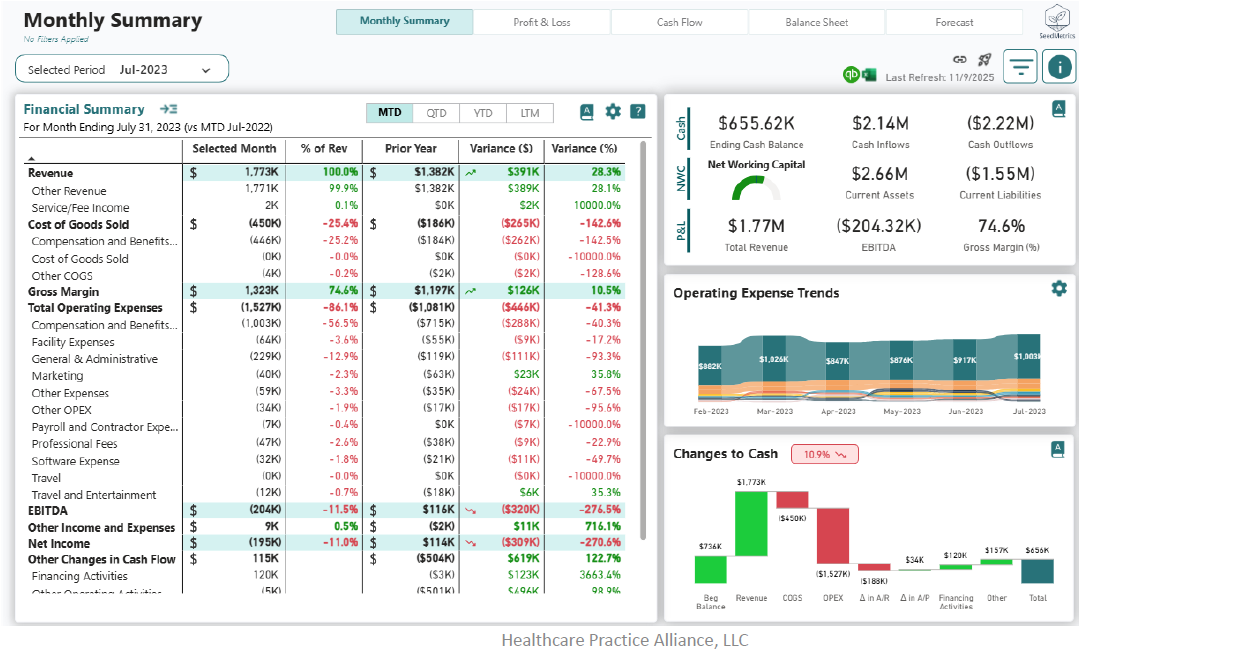Enable the LTM period toggle
Viewport: 1237px width, 670px height.
tap(529, 113)
